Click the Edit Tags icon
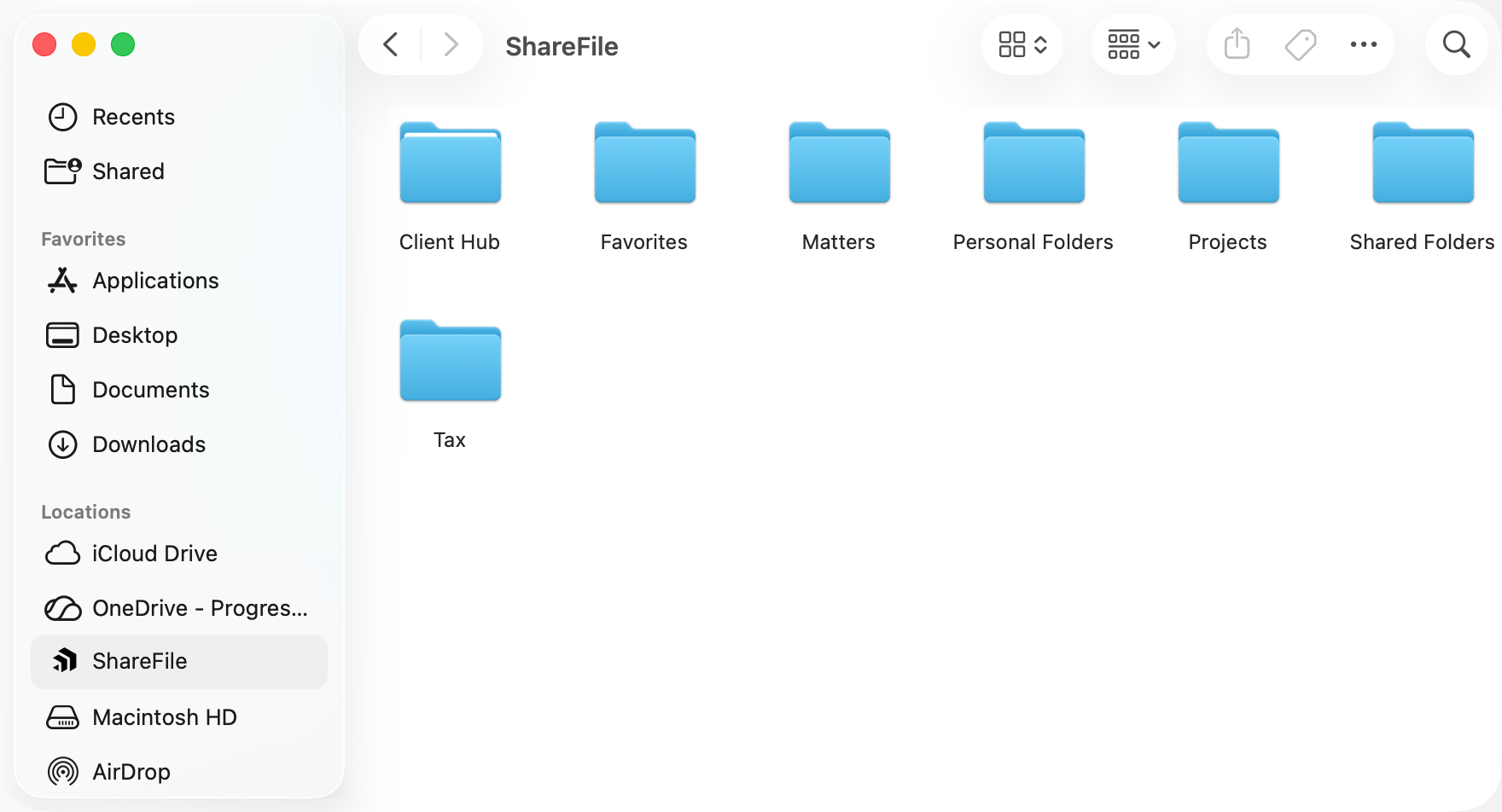Screen dimensions: 1502x812 tap(1301, 44)
